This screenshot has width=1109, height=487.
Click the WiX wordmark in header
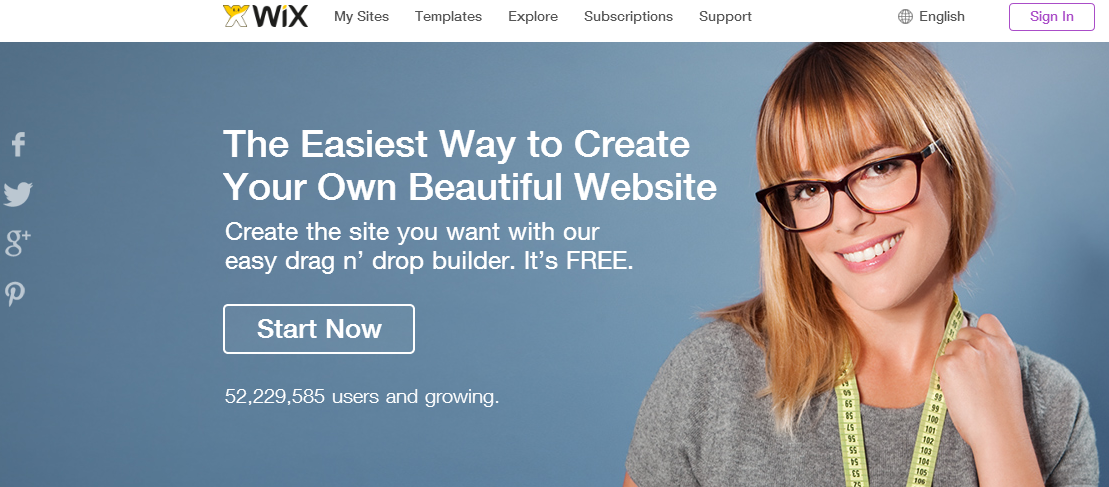point(278,16)
